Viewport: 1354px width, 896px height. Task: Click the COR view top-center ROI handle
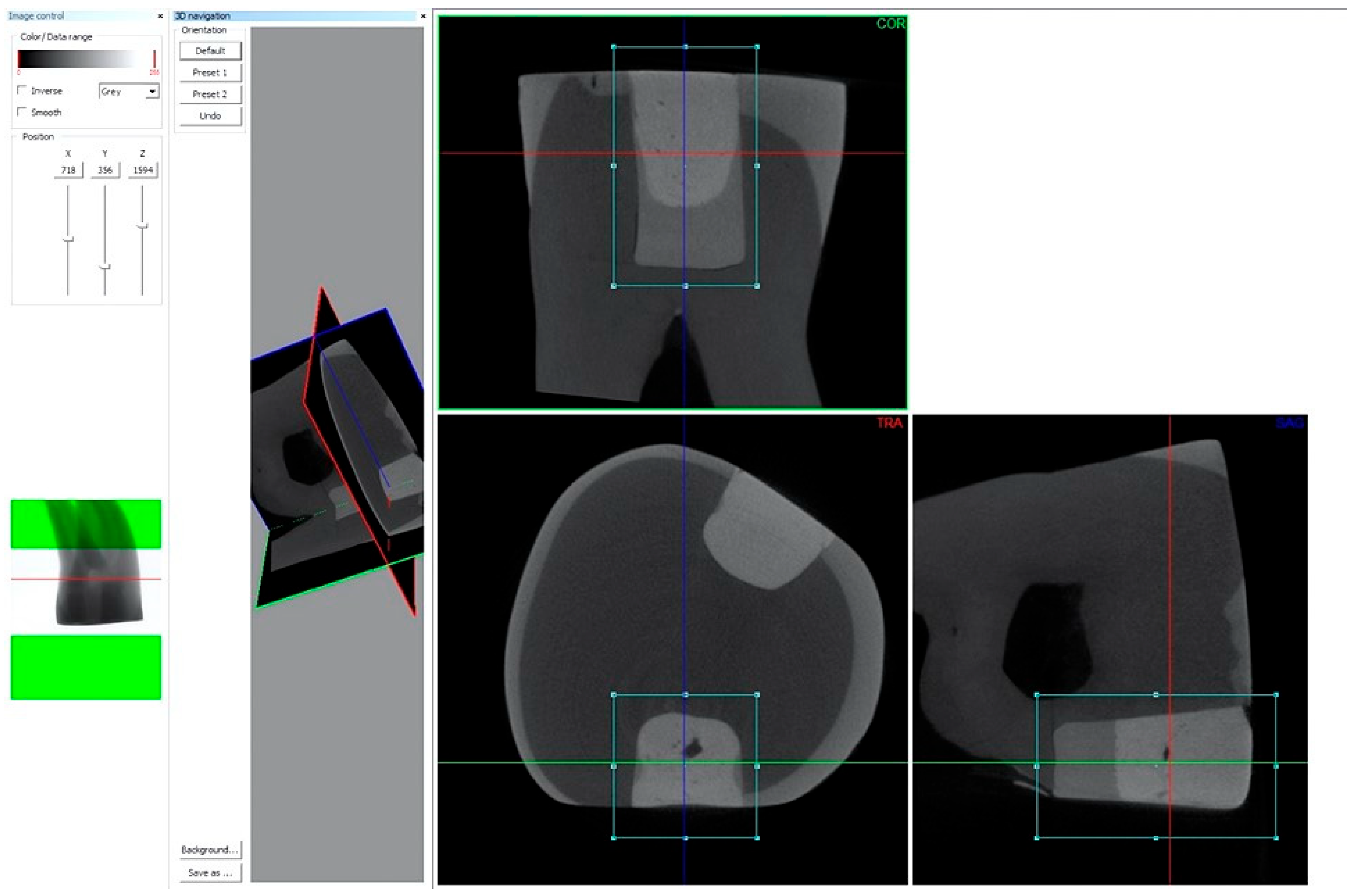pos(685,47)
